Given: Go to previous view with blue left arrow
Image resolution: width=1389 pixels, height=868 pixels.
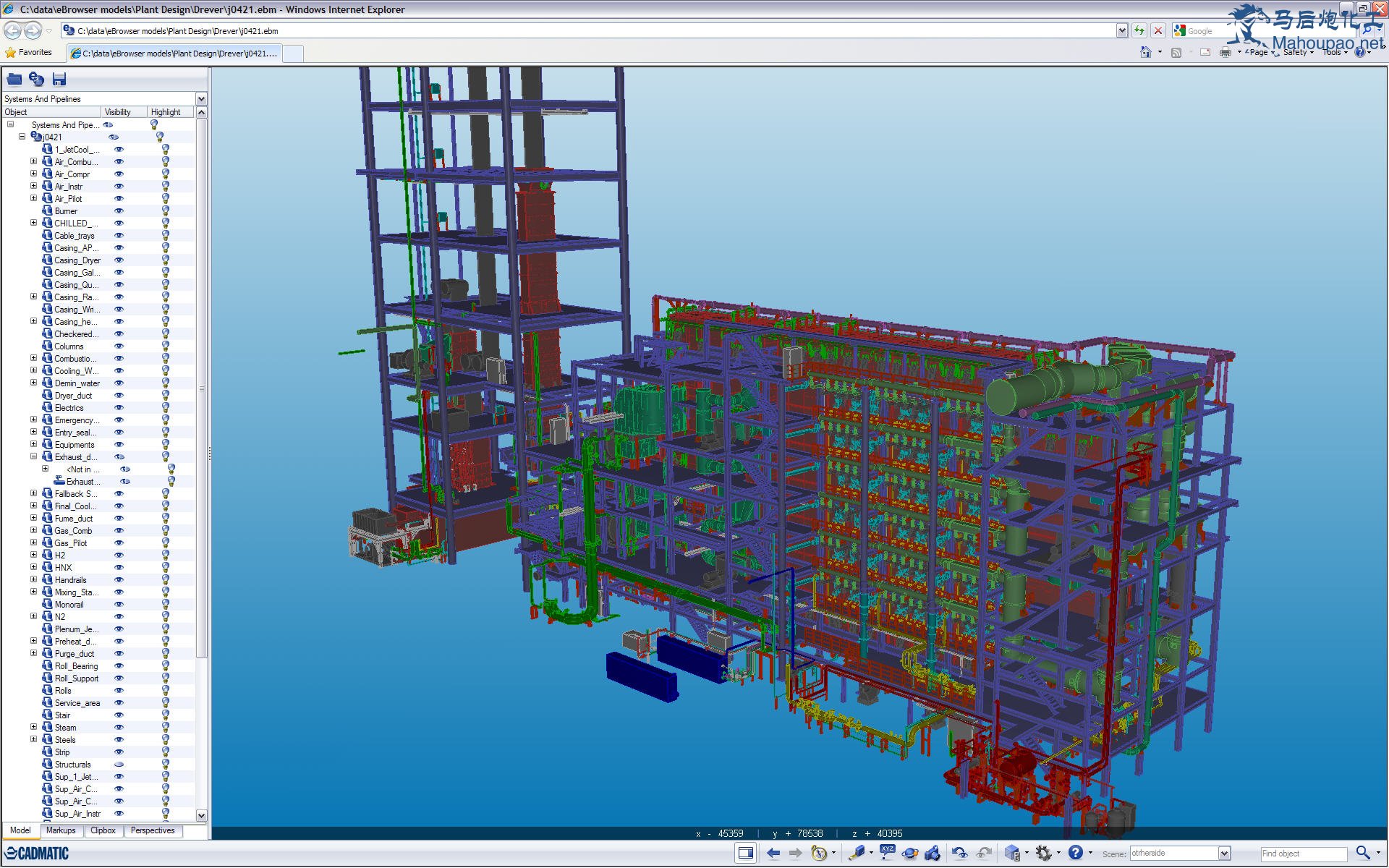Looking at the screenshot, I should [773, 853].
